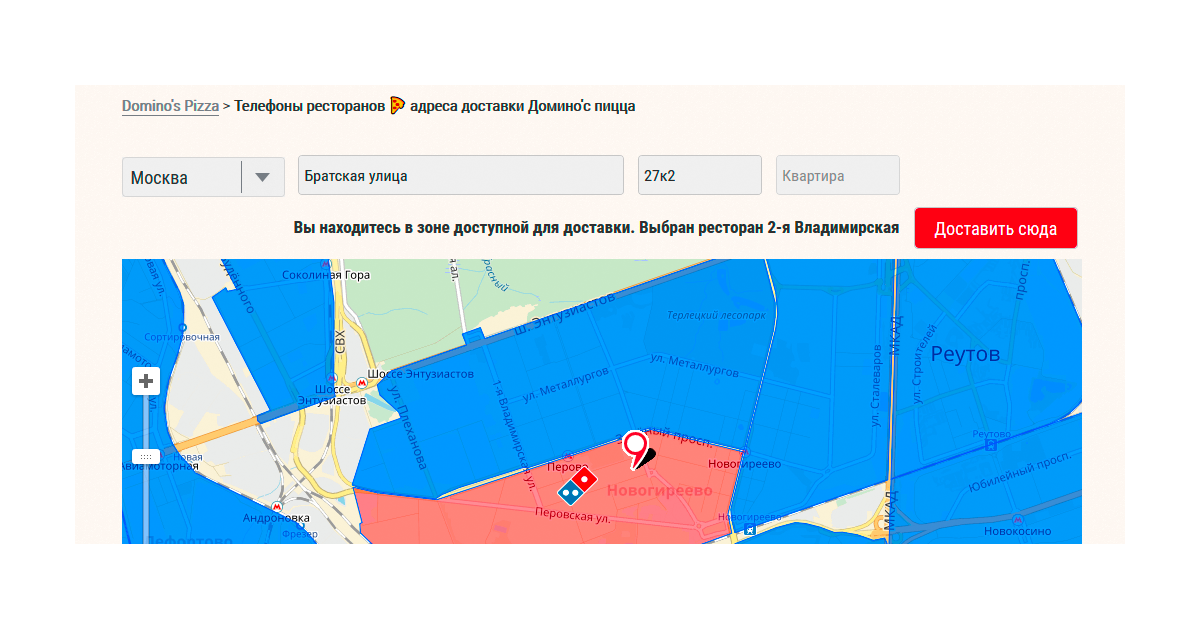Click the Реутов city label
The image size is (1200, 630).
pyautogui.click(x=965, y=354)
